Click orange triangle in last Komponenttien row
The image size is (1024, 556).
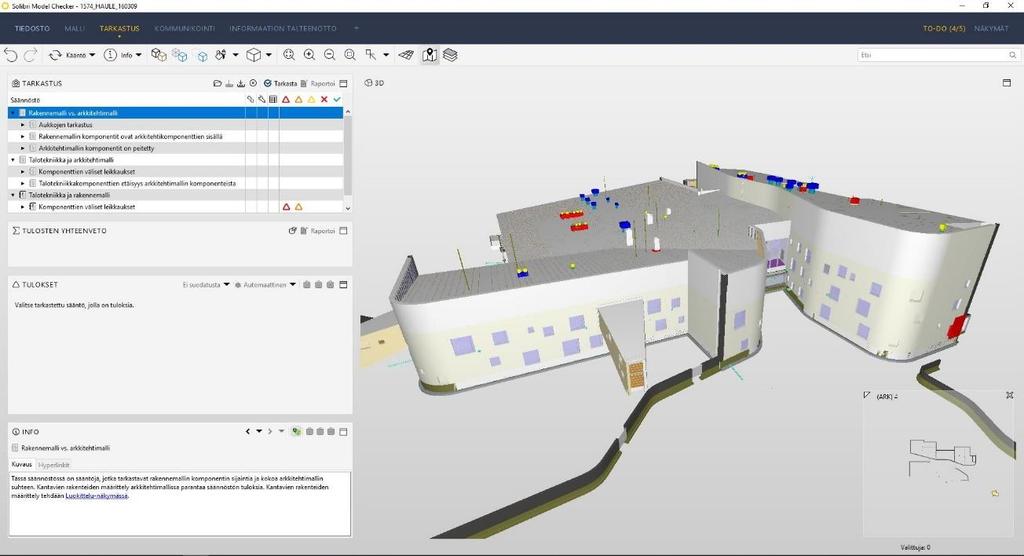(298, 207)
